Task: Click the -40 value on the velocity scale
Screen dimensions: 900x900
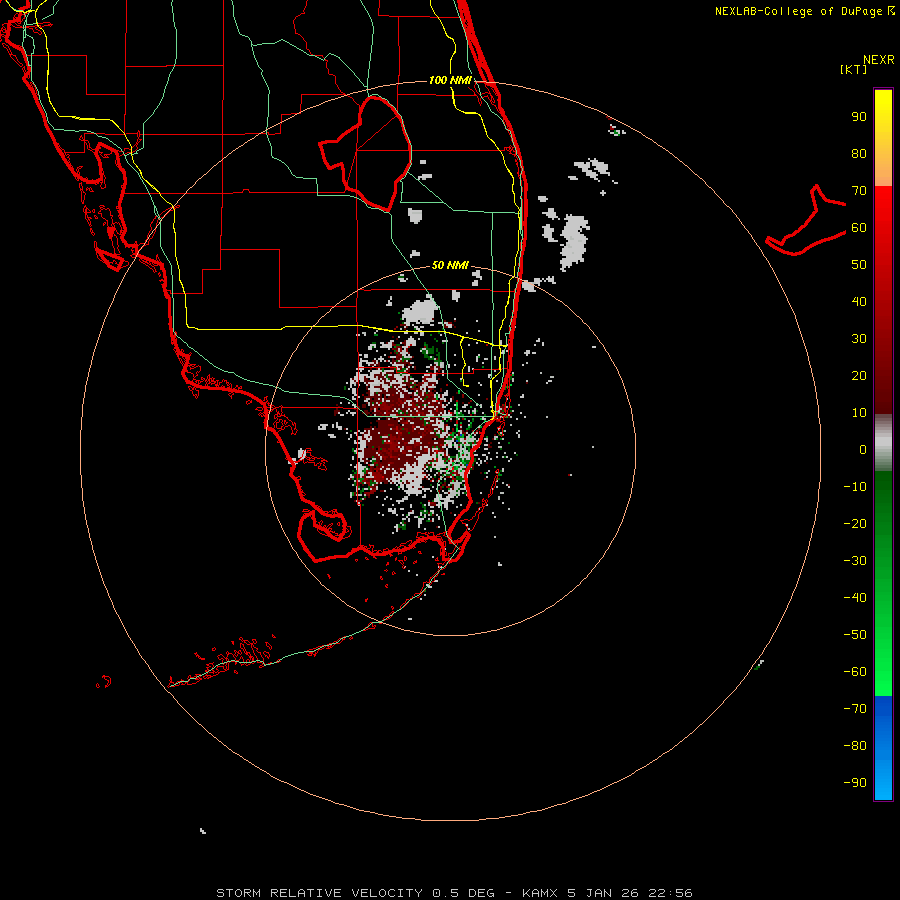Action: (855, 598)
